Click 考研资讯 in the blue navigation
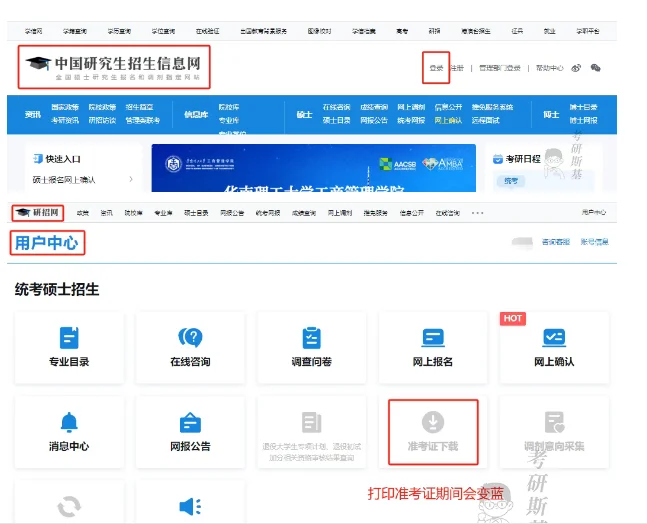The height and width of the screenshot is (524, 647). tap(65, 120)
